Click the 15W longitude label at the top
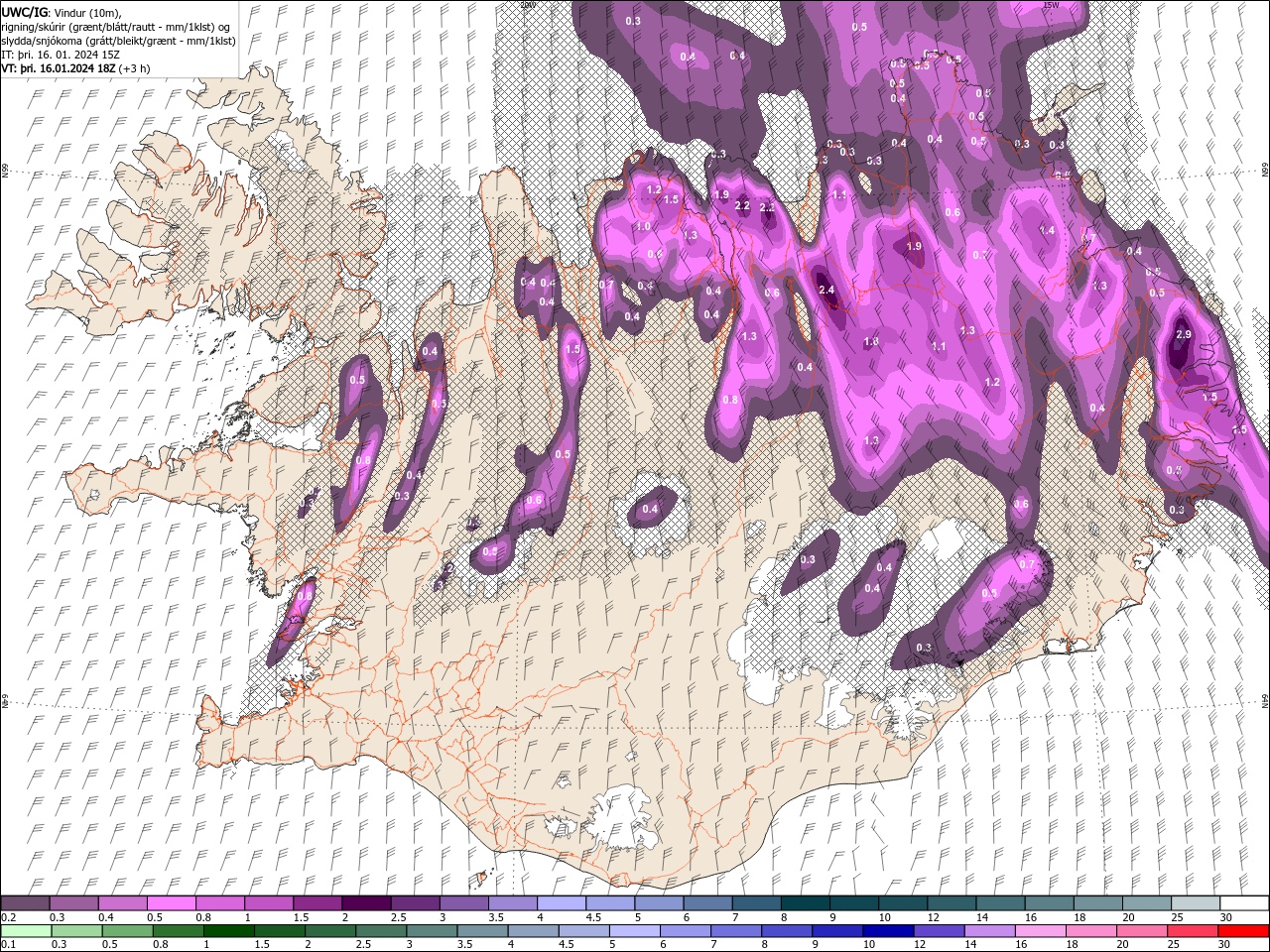The image size is (1270, 952). tap(1051, 5)
